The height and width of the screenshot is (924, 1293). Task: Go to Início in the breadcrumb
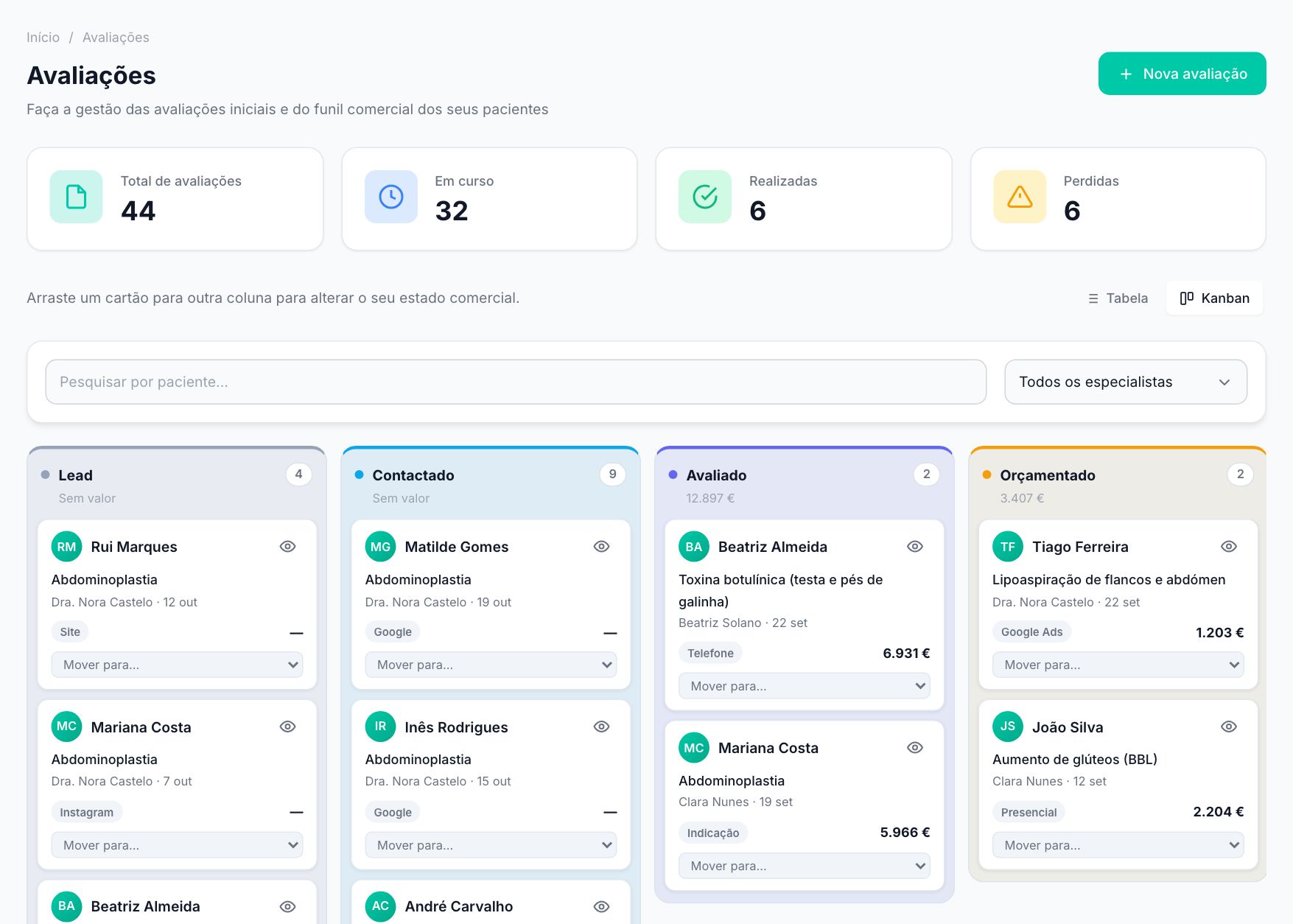(43, 38)
